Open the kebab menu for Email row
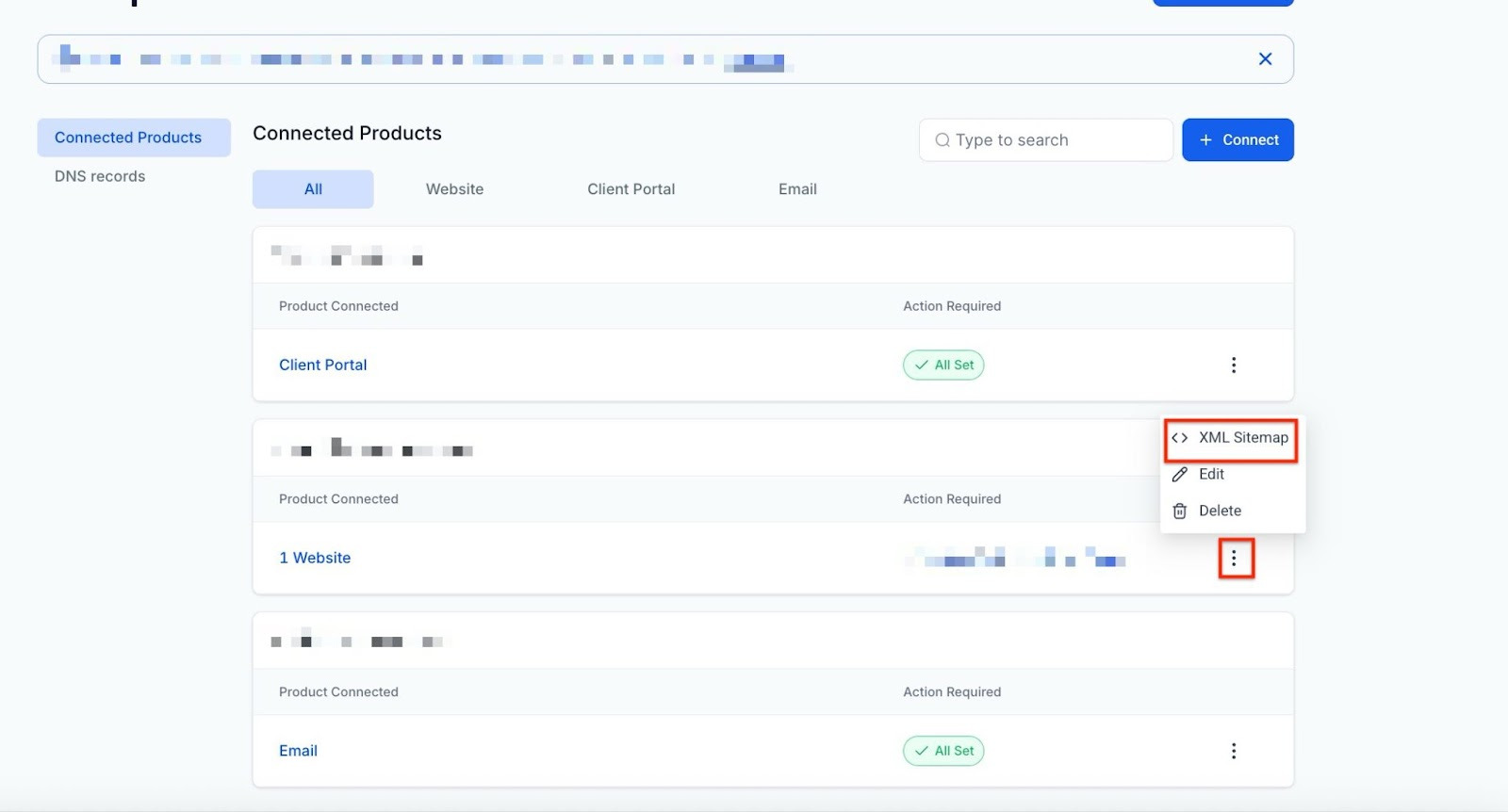Viewport: 1508px width, 812px height. pos(1233,751)
